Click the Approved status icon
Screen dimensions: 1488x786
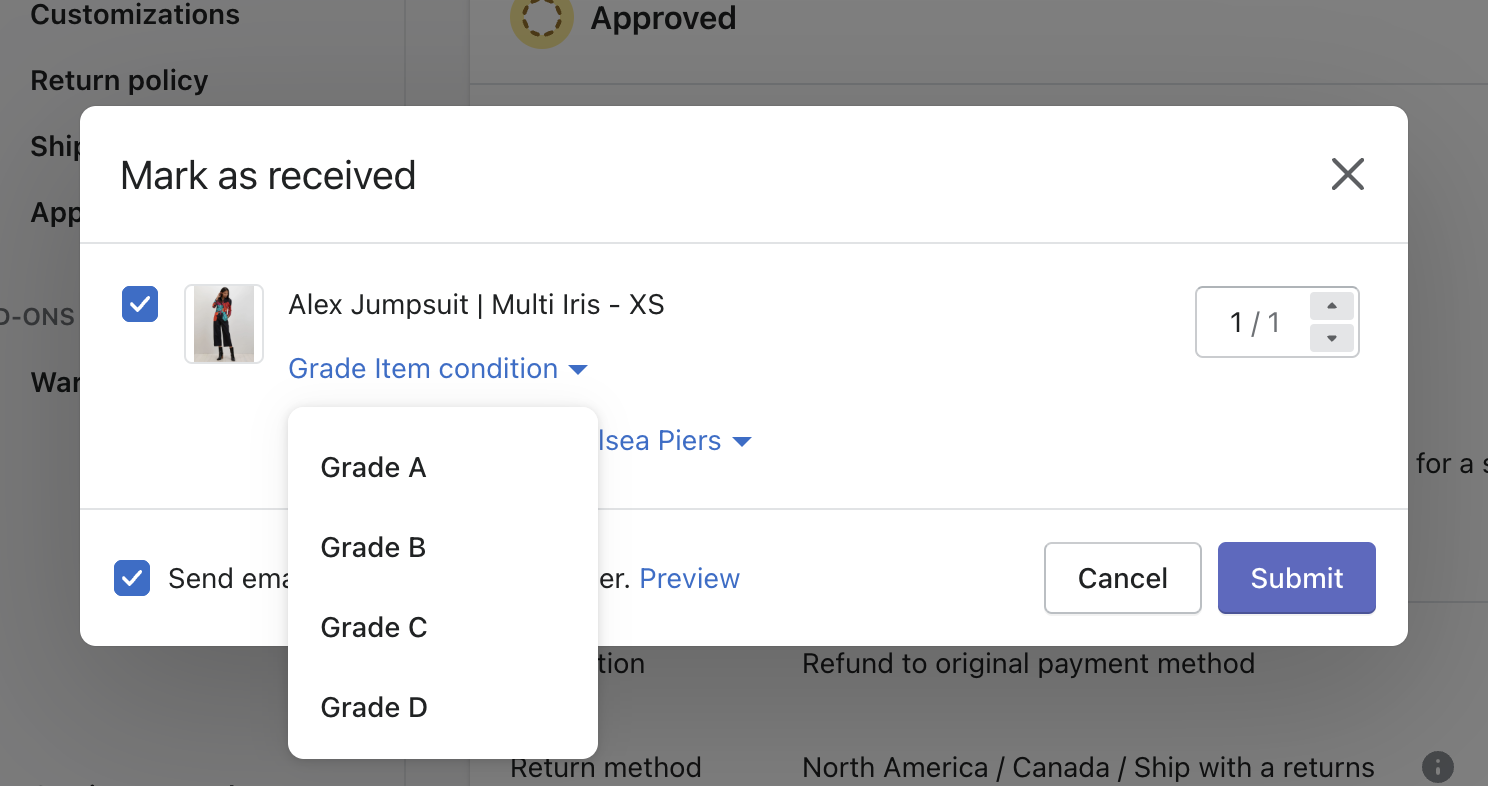541,19
